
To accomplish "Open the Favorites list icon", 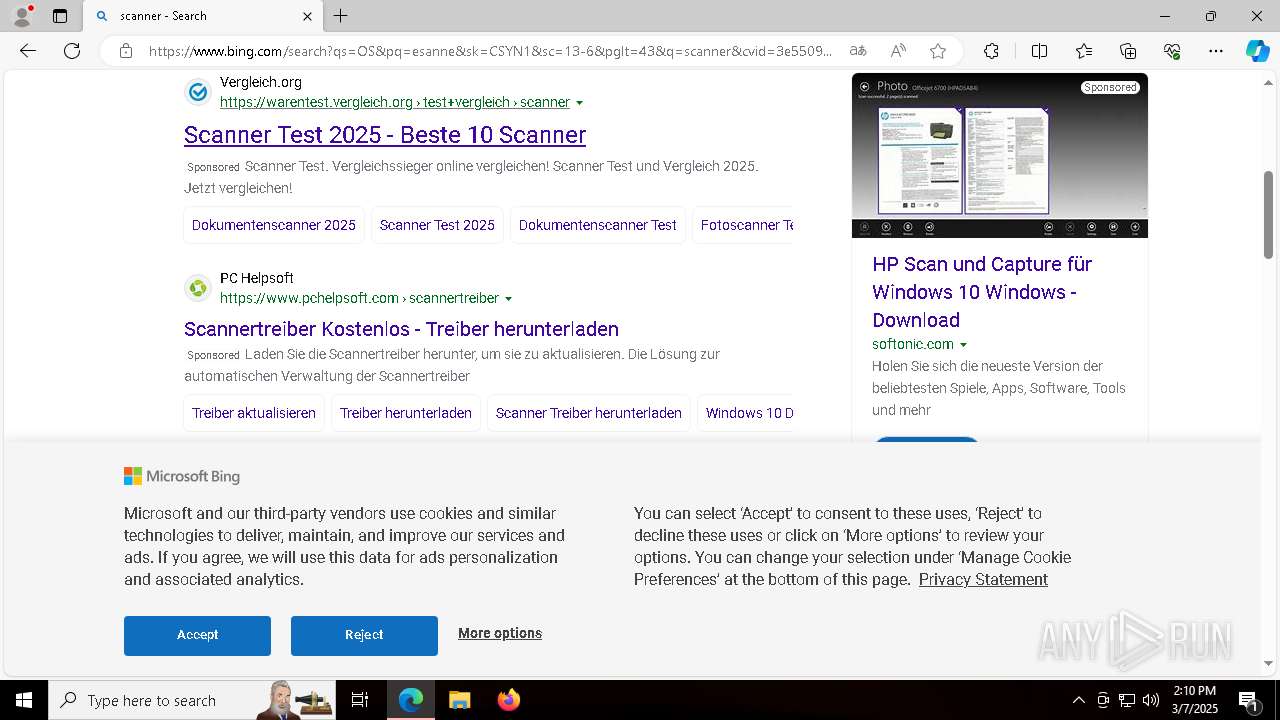I will click(1084, 51).
